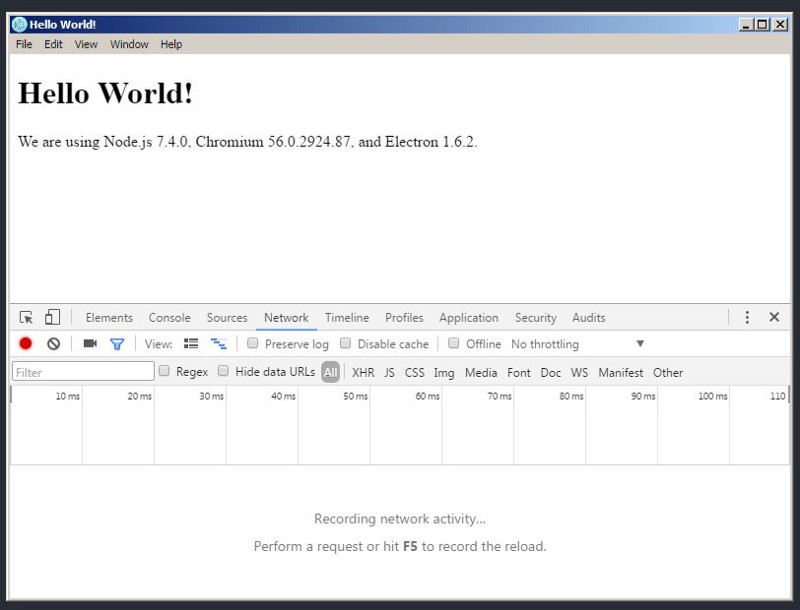This screenshot has height=610, width=800.
Task: Enable the Regex filter checkbox
Action: point(164,372)
